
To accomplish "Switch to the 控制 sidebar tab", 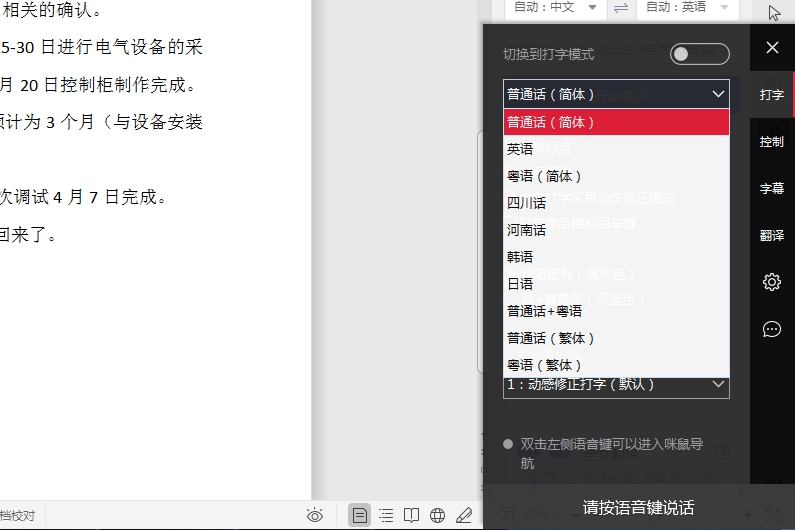I will pos(772,142).
